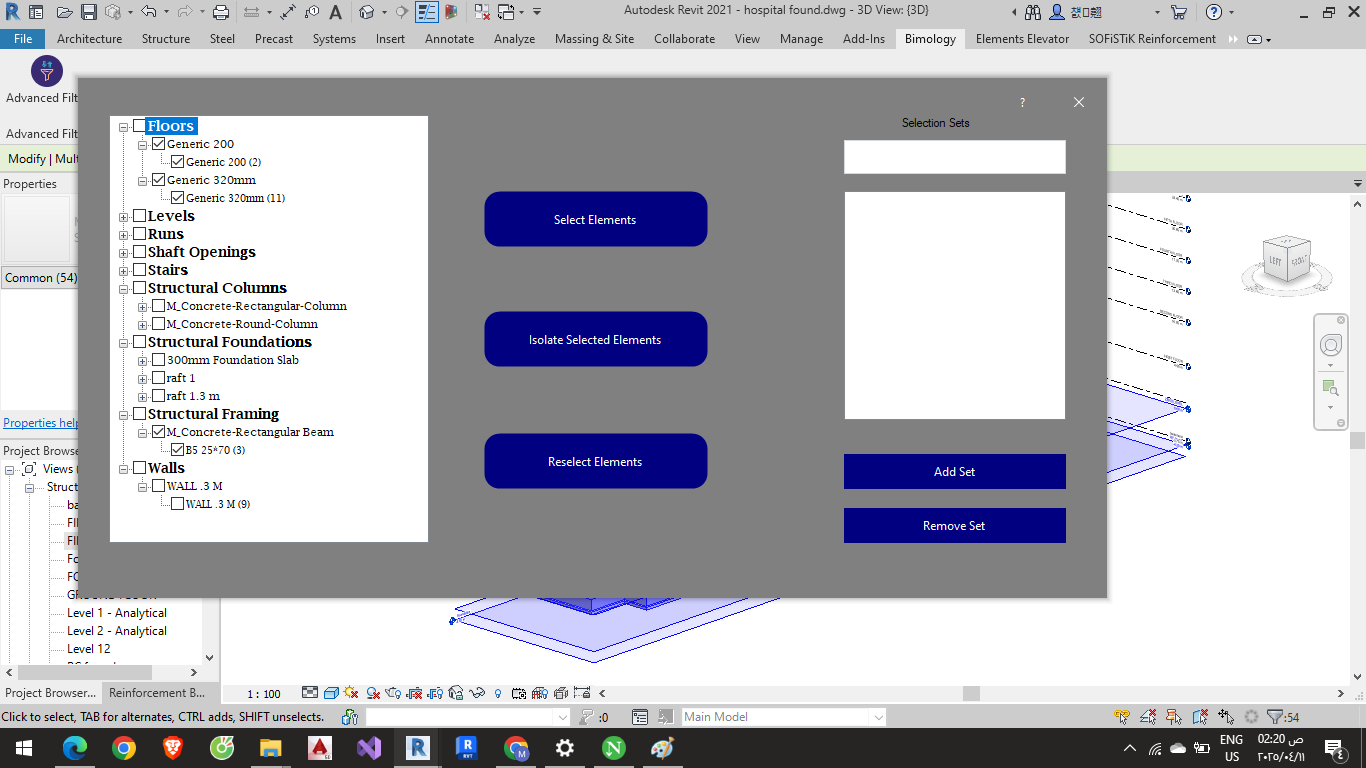
Task: Open the dialog help question mark
Action: (x=1022, y=103)
